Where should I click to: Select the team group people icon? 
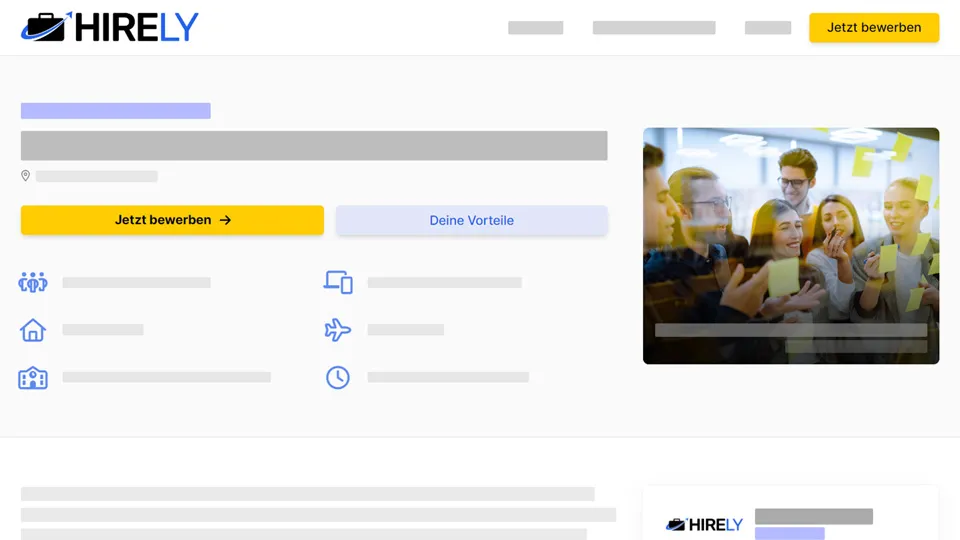33,283
